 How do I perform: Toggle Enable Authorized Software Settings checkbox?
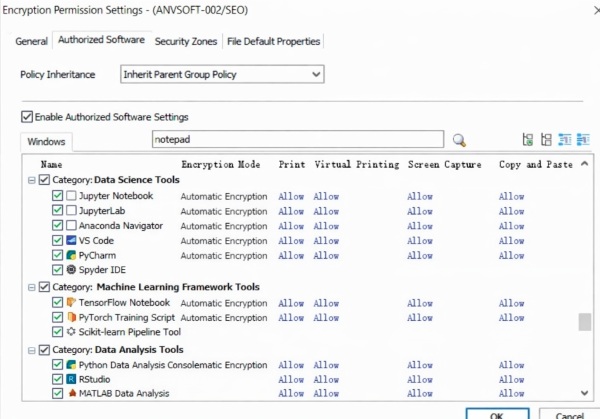tap(27, 117)
